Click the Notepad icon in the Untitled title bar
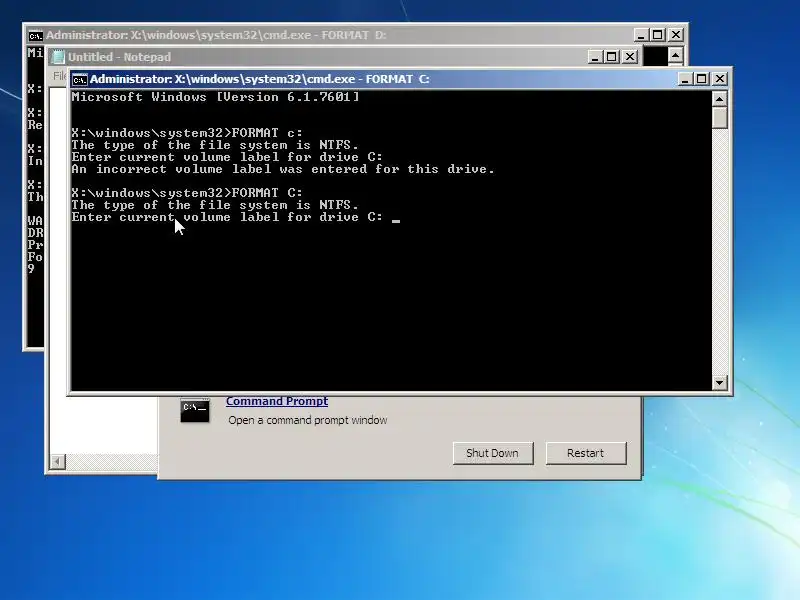Image resolution: width=800 pixels, height=600 pixels. point(58,57)
